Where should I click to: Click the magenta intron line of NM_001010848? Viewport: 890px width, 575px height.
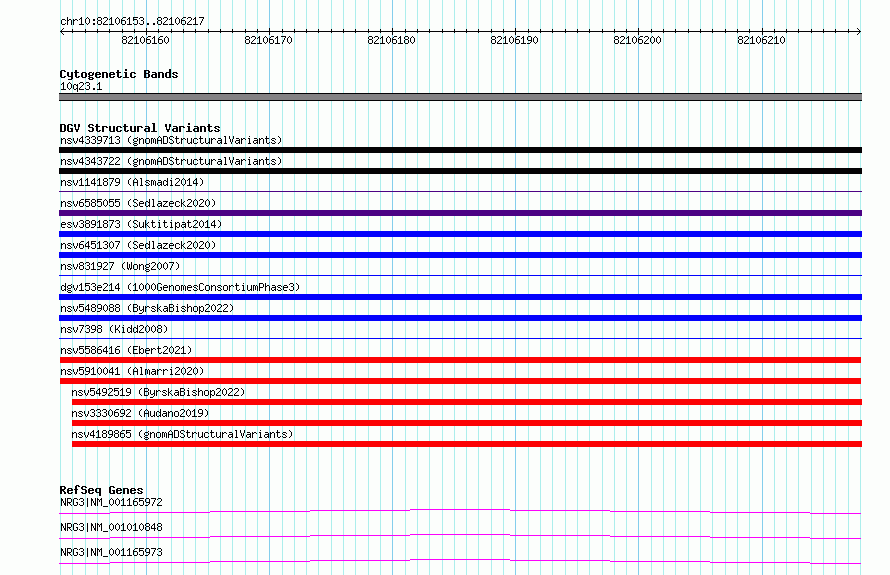[460, 536]
